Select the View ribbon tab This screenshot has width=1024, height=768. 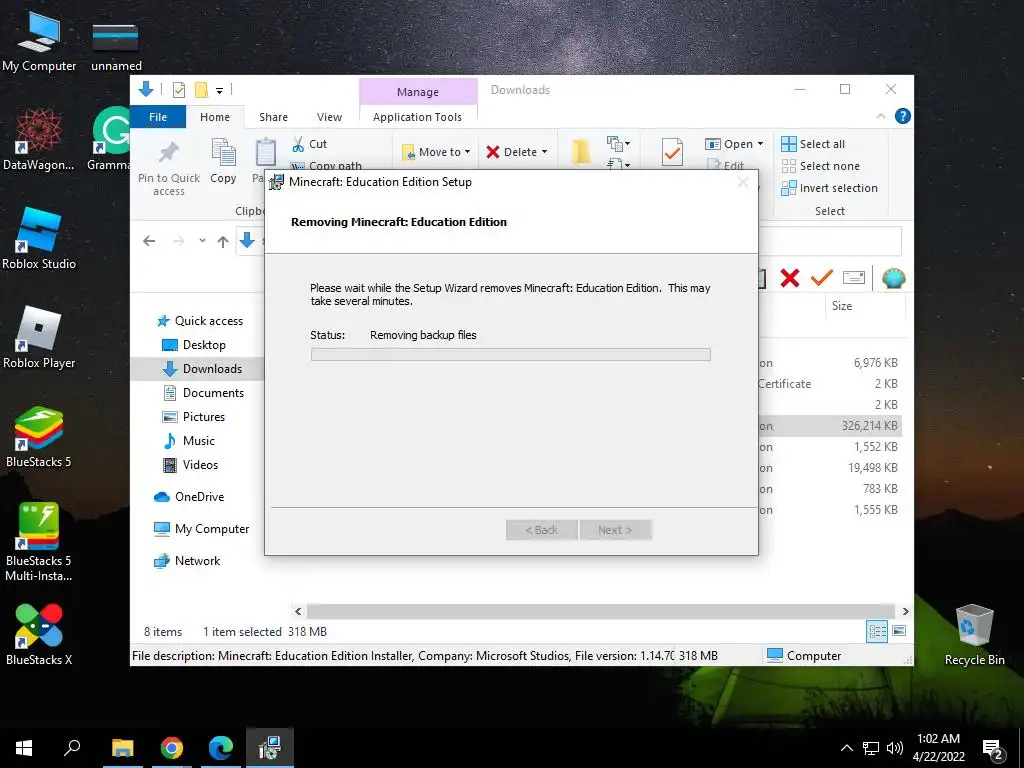click(329, 117)
